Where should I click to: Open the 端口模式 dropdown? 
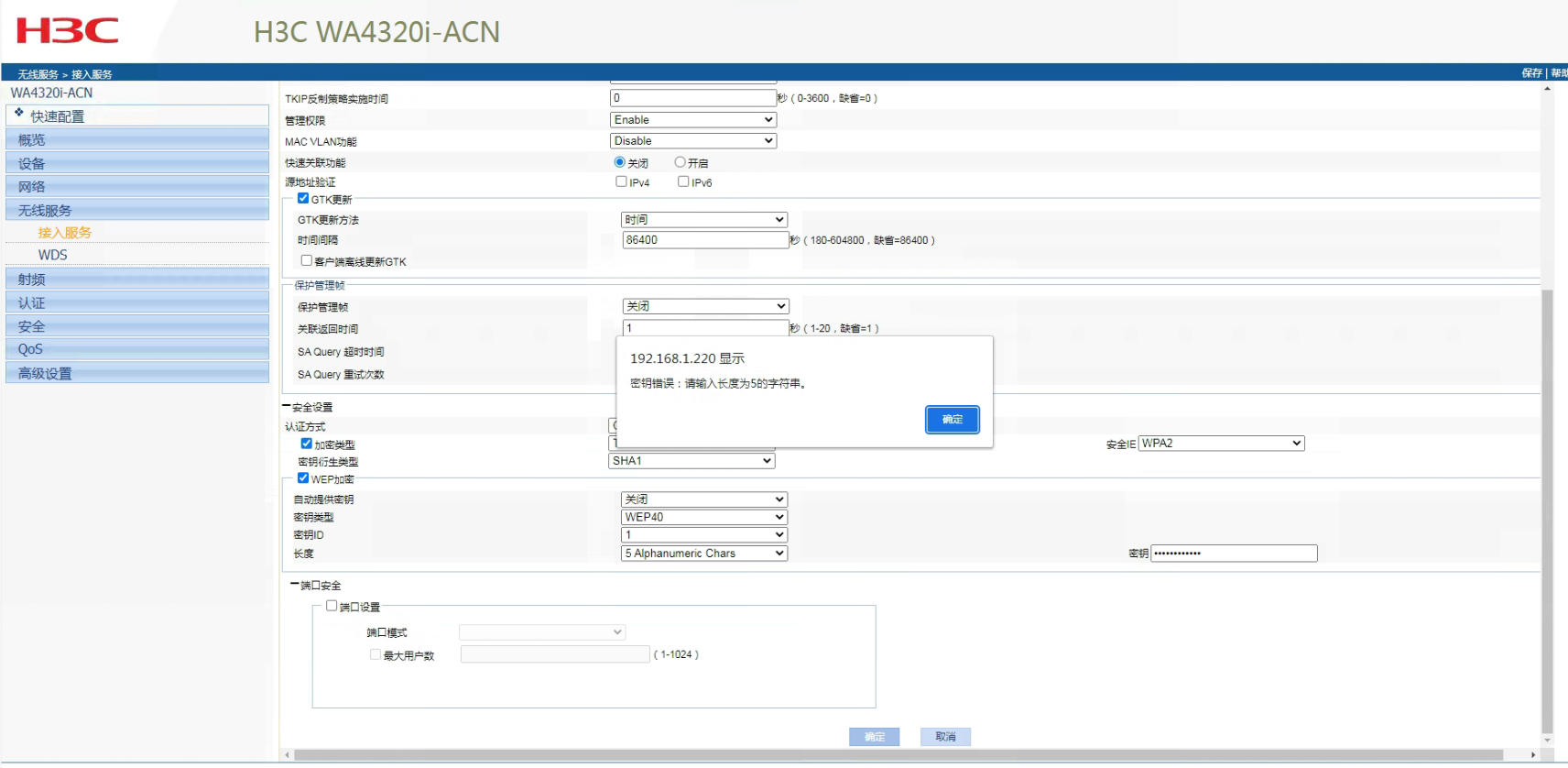(x=542, y=632)
